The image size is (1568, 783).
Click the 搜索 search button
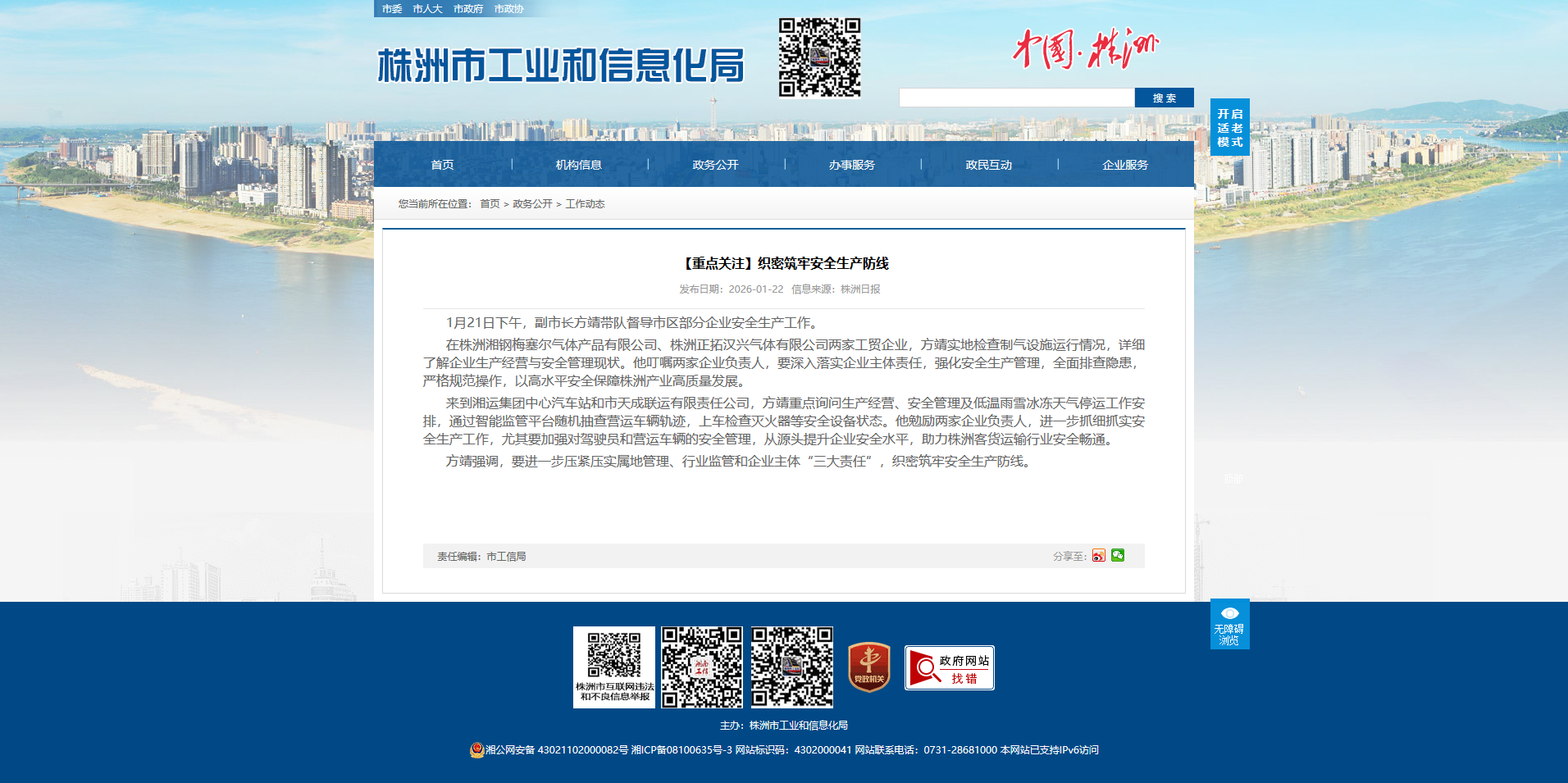tap(1164, 98)
